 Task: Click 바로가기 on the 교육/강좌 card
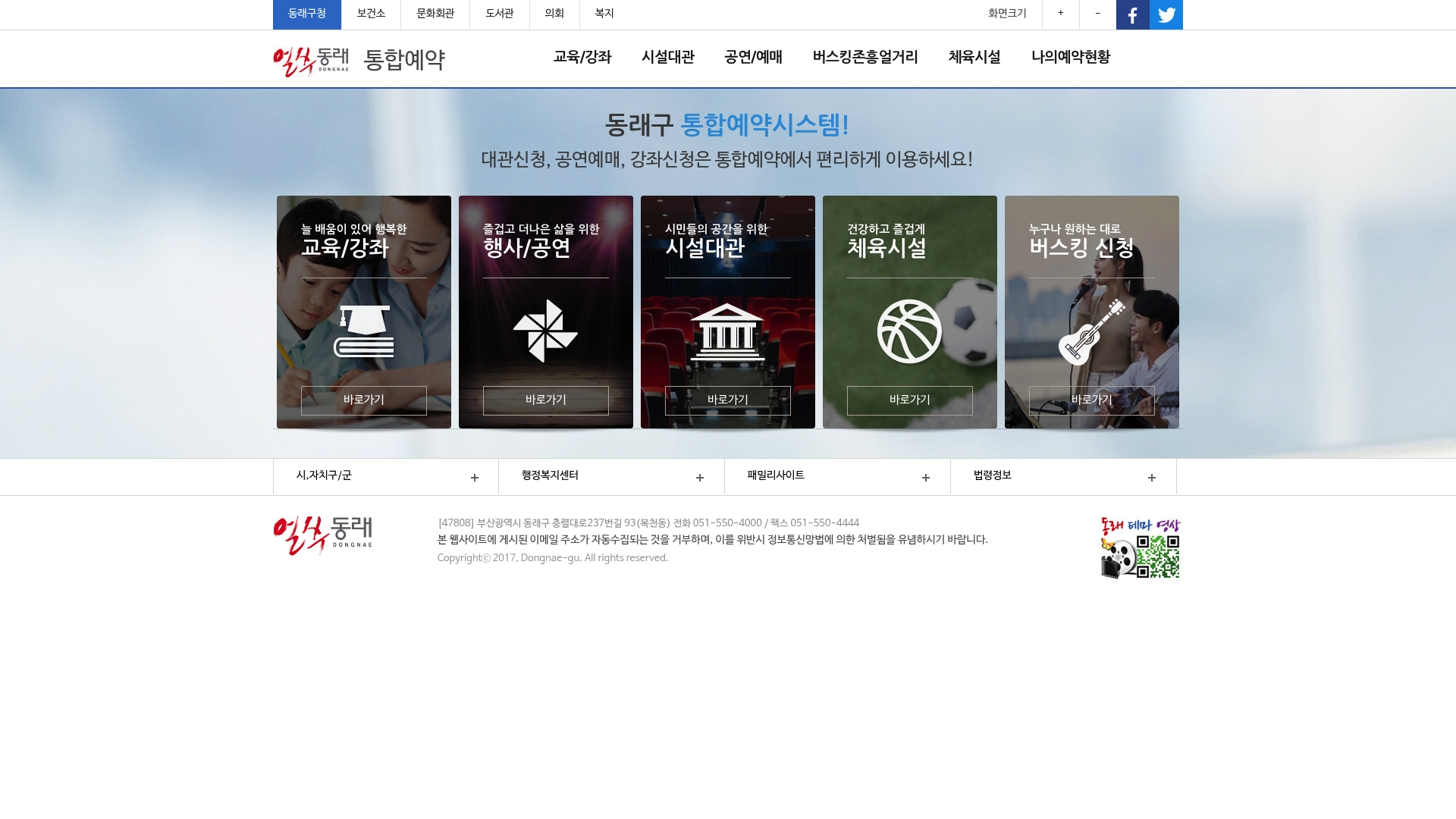(364, 400)
